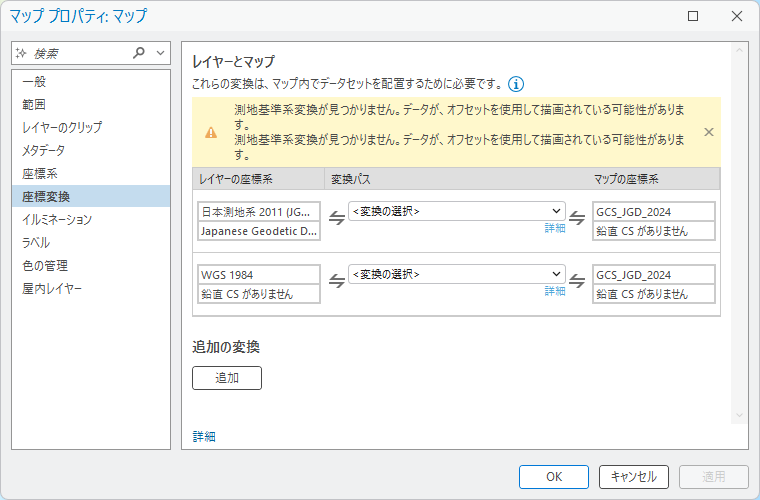760x500 pixels.
Task: Open the 詳細 link at bottom of panel
Action: pyautogui.click(x=204, y=437)
